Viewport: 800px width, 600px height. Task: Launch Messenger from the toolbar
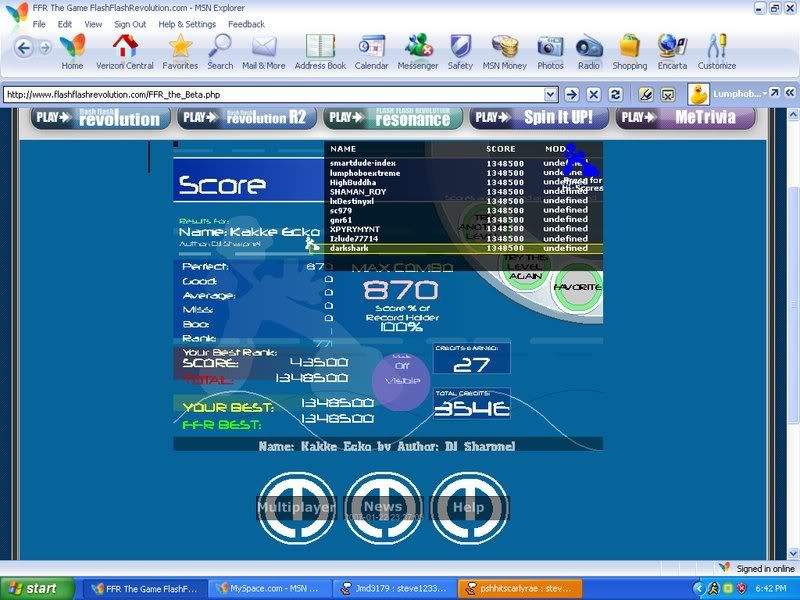coord(418,51)
